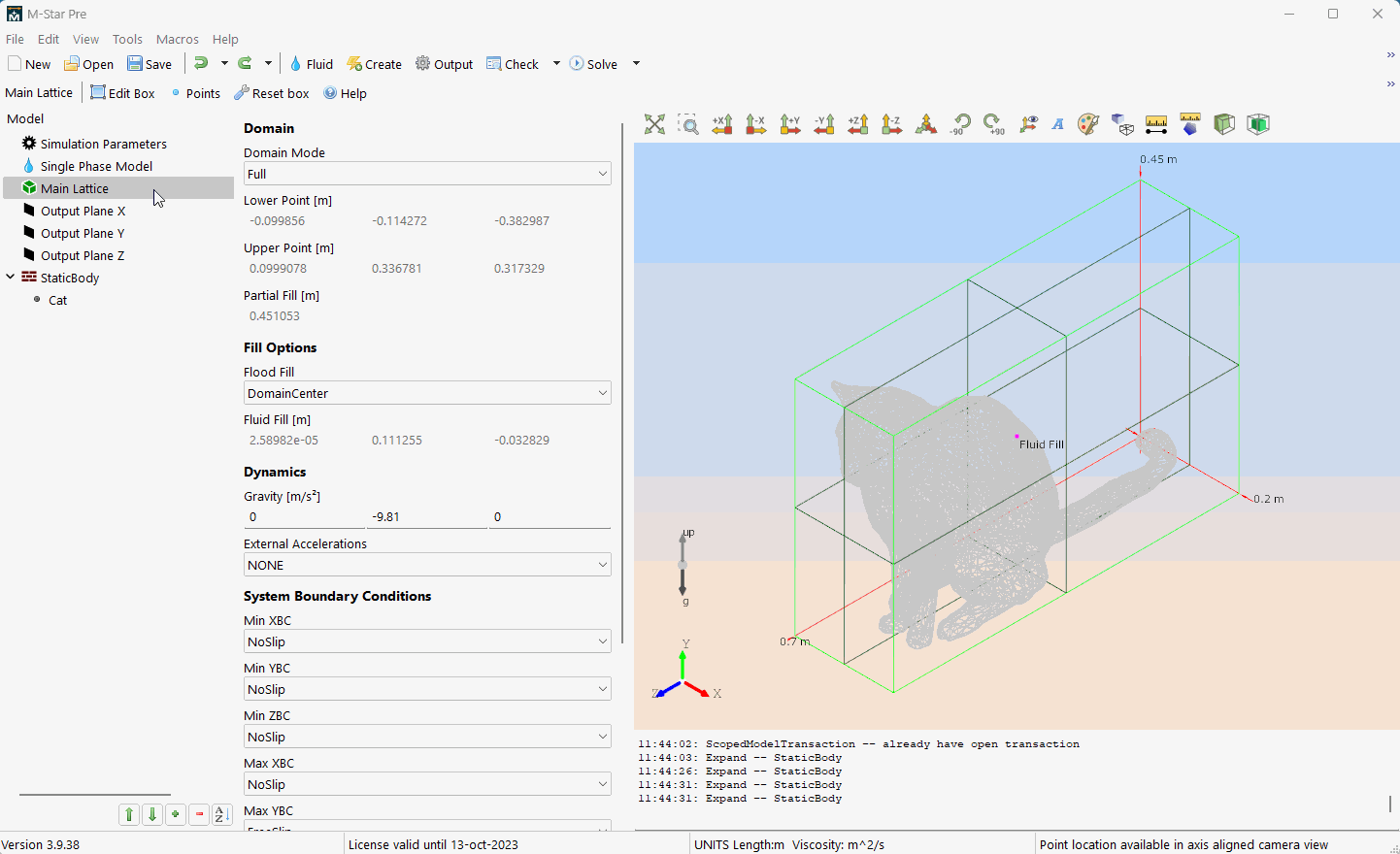1400x854 pixels.
Task: Activate the zoom-to-region magnifier icon
Action: (688, 124)
